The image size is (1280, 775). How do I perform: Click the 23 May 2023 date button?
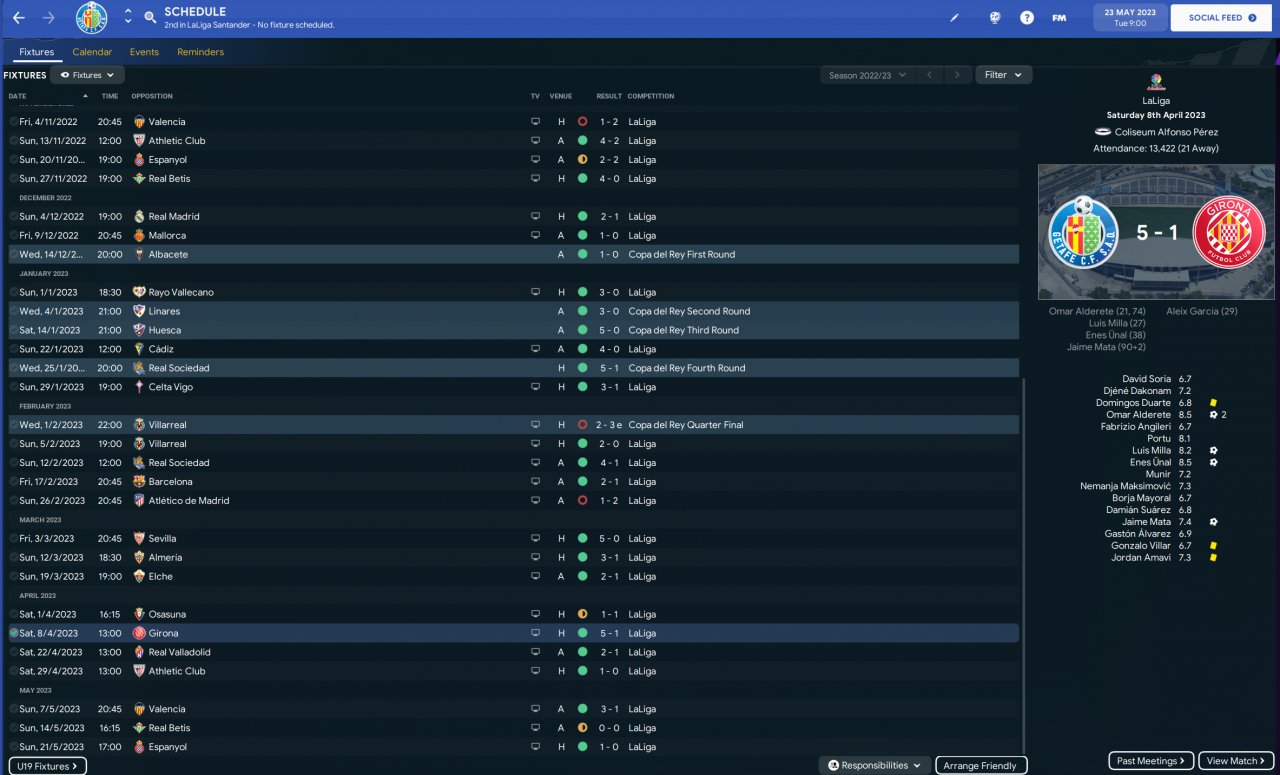1130,18
